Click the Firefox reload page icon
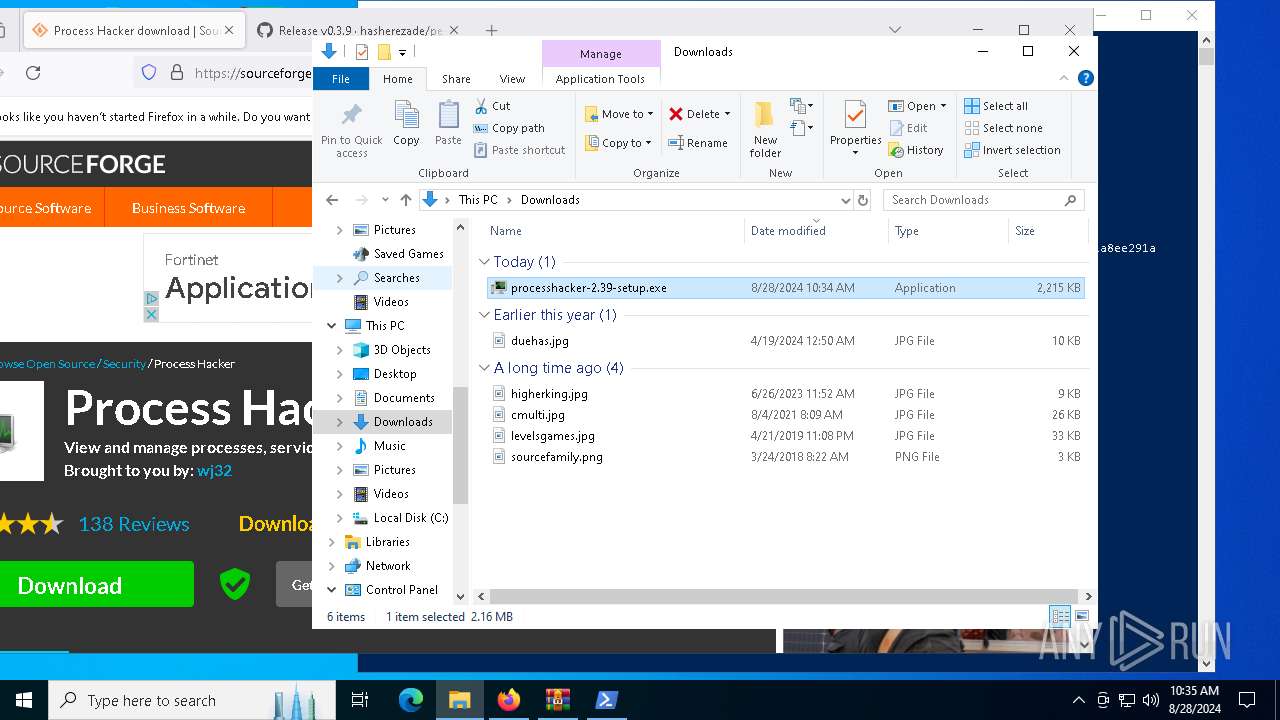The height and width of the screenshot is (720, 1280). tap(33, 72)
